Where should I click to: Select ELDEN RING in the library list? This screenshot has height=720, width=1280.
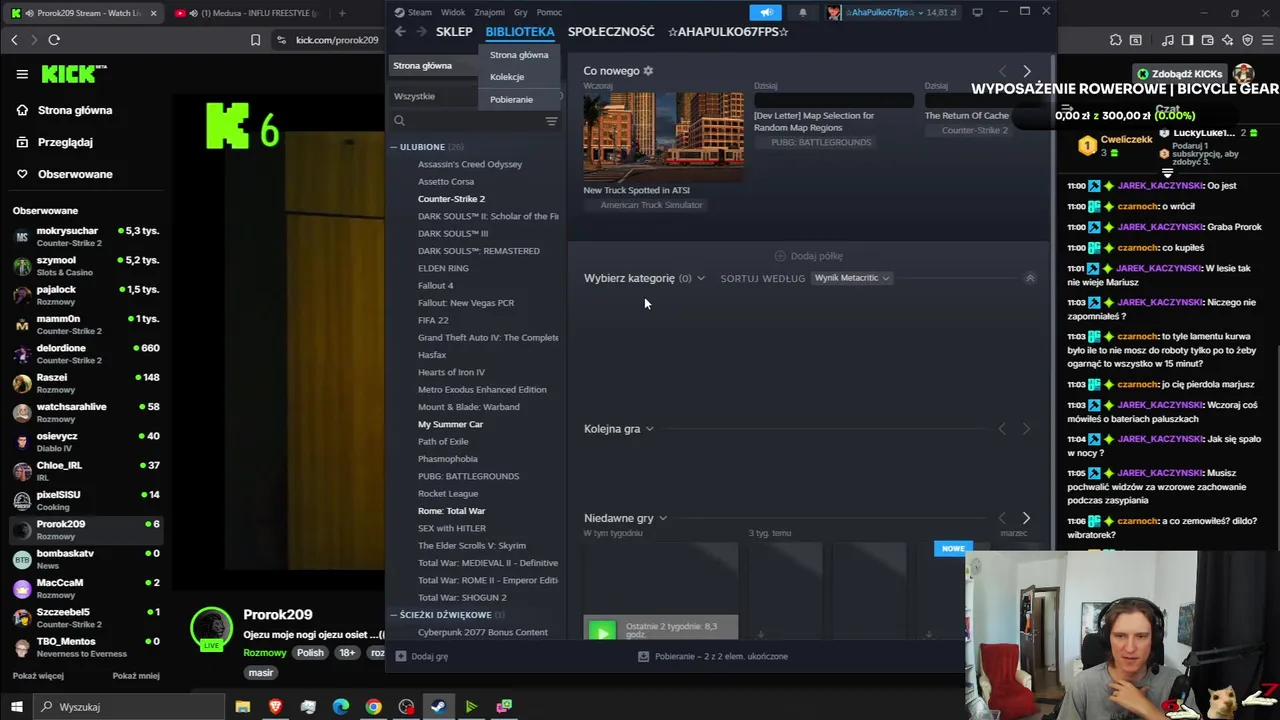click(443, 268)
